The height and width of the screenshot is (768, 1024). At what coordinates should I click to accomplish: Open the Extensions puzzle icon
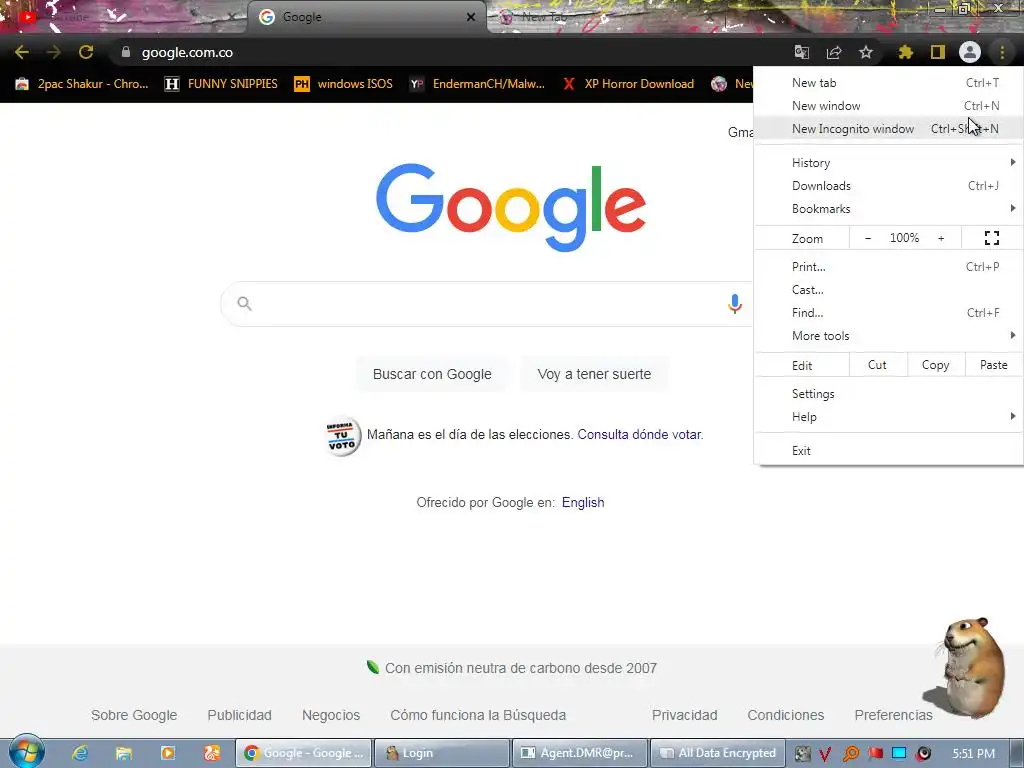905,52
